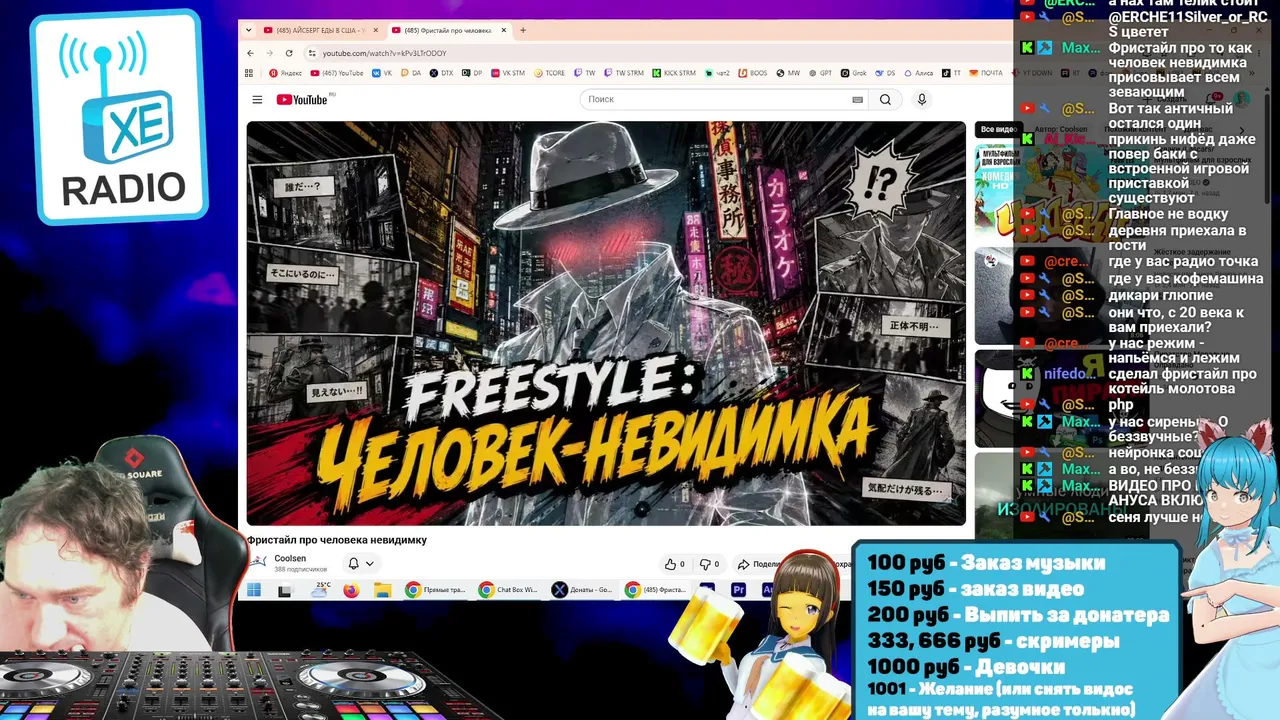Switch to the АЙСБЕРГ ЕДЫ В США tab

(x=320, y=30)
